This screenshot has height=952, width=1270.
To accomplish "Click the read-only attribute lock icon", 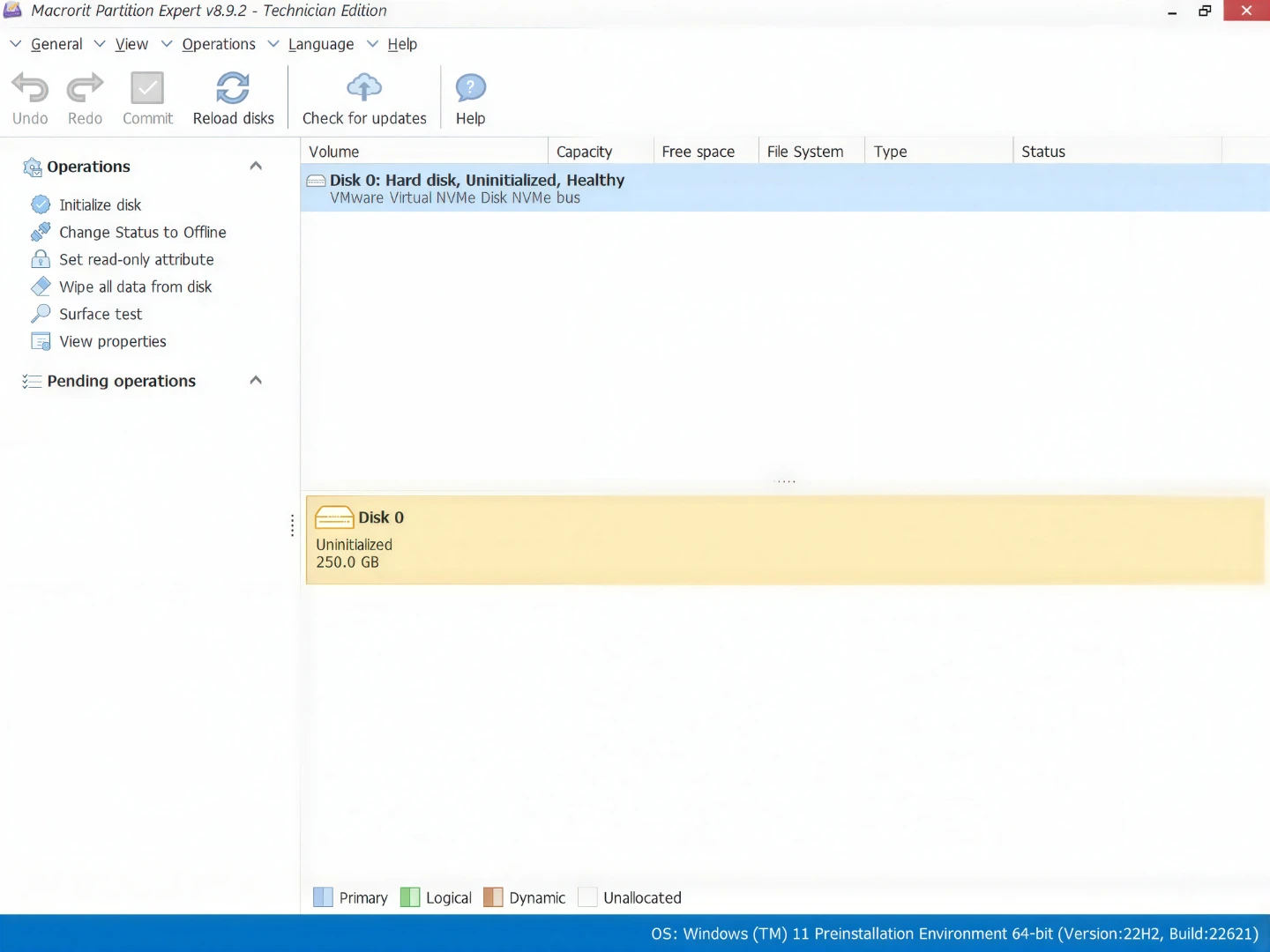I will [41, 259].
